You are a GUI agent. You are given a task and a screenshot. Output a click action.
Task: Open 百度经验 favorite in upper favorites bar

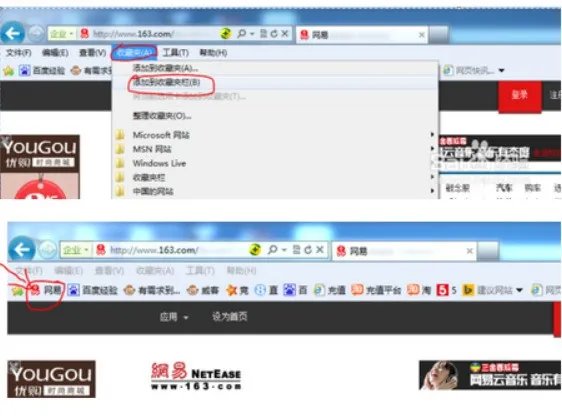tap(42, 70)
